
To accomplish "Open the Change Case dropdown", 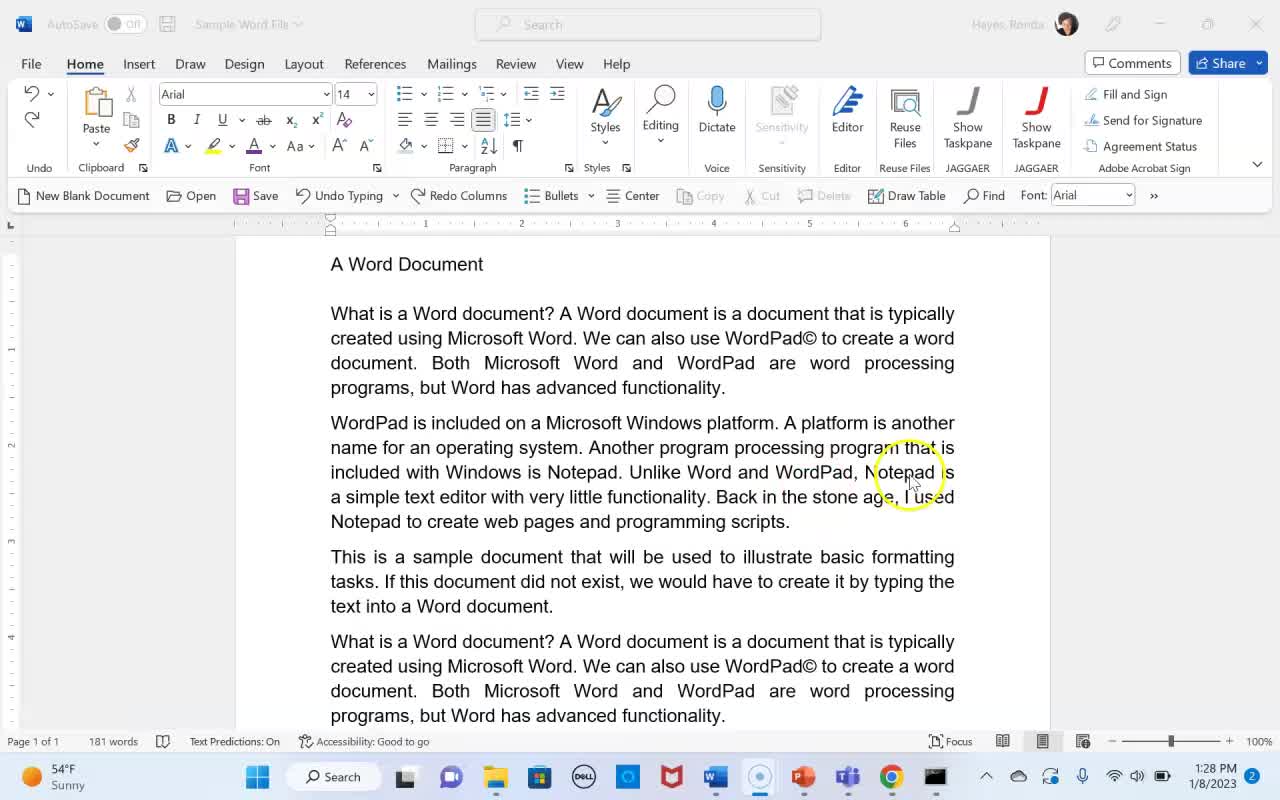I will pos(300,146).
